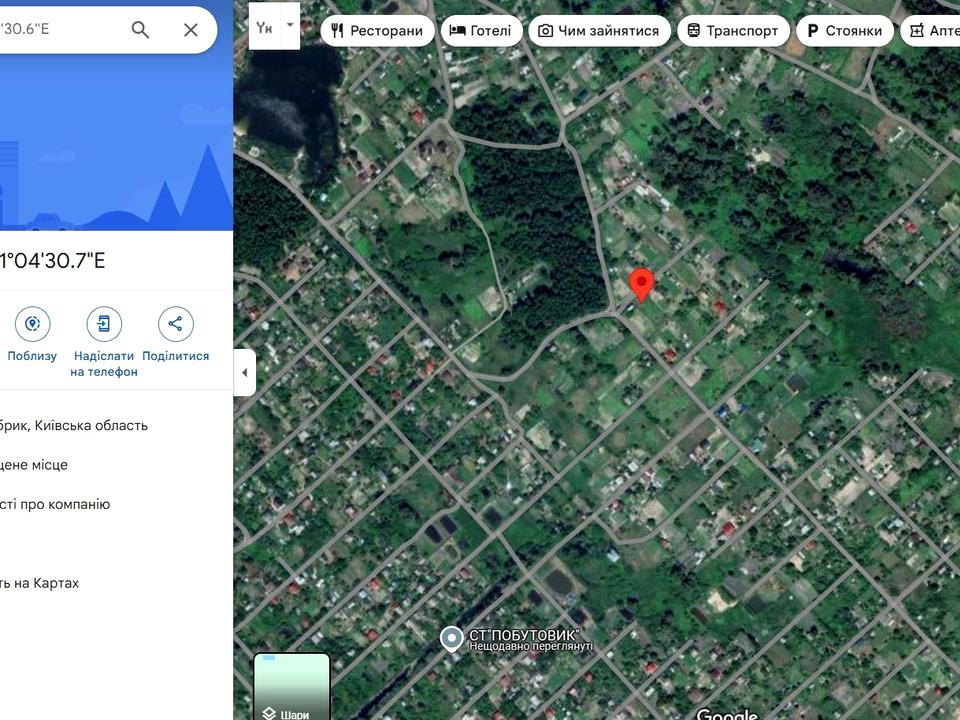Click the СТ ПОБУТОВИК place marker
Image resolution: width=960 pixels, height=720 pixels.
click(x=452, y=638)
